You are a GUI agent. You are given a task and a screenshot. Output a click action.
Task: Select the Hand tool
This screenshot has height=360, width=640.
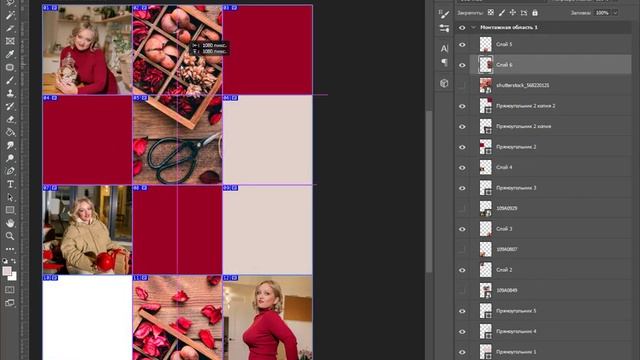[x=10, y=223]
